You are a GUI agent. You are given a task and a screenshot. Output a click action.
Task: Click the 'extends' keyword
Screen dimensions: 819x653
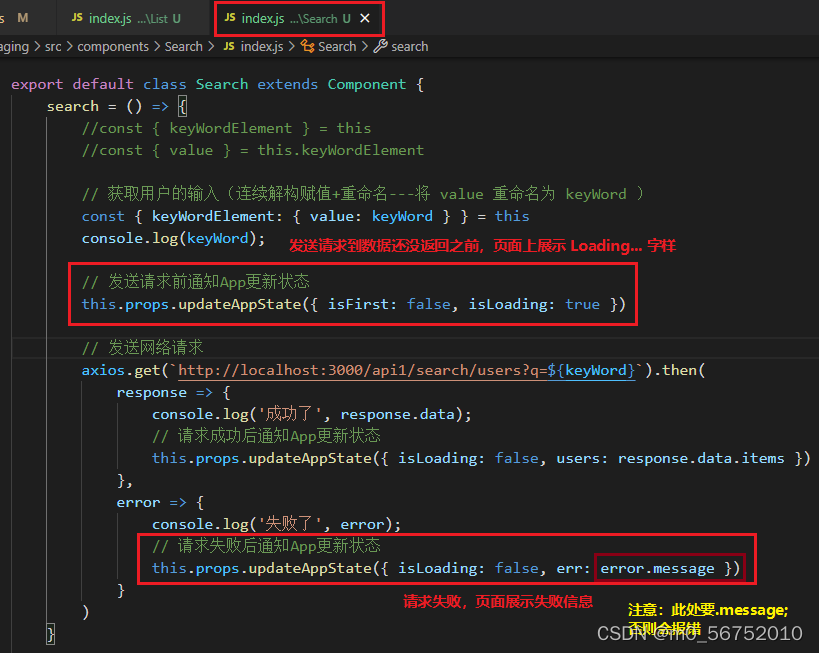click(287, 84)
